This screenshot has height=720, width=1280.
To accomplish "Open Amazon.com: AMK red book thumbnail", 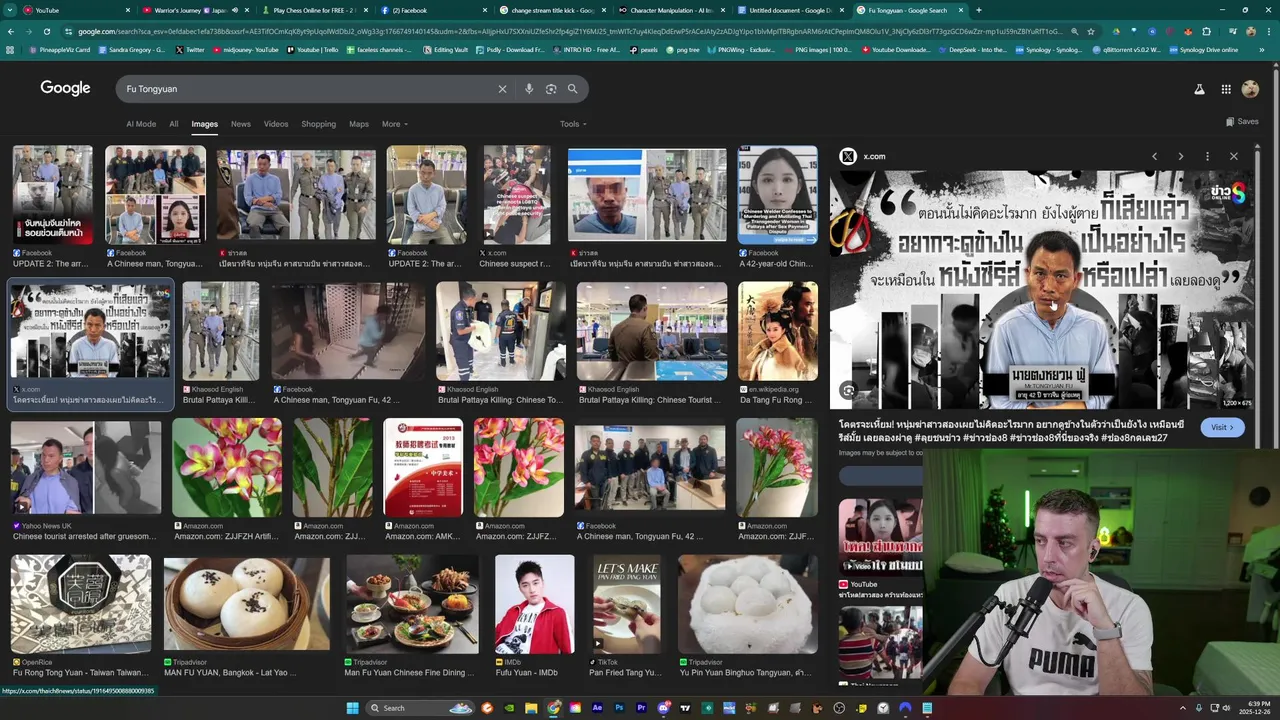I will point(423,468).
